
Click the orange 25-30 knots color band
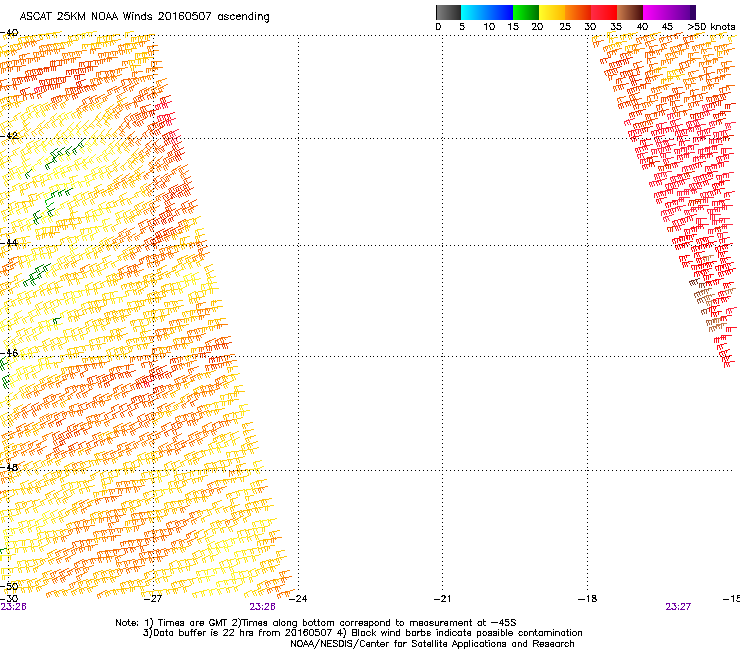[x=578, y=12]
